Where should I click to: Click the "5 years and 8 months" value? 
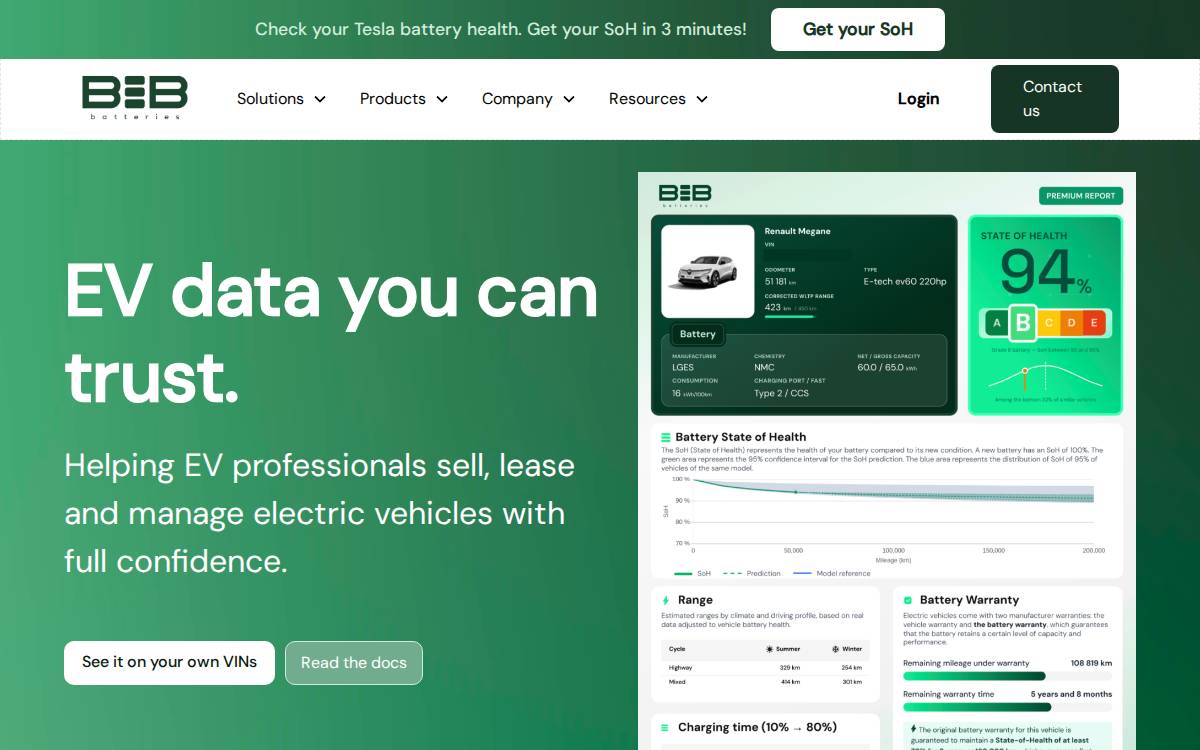click(x=1071, y=694)
